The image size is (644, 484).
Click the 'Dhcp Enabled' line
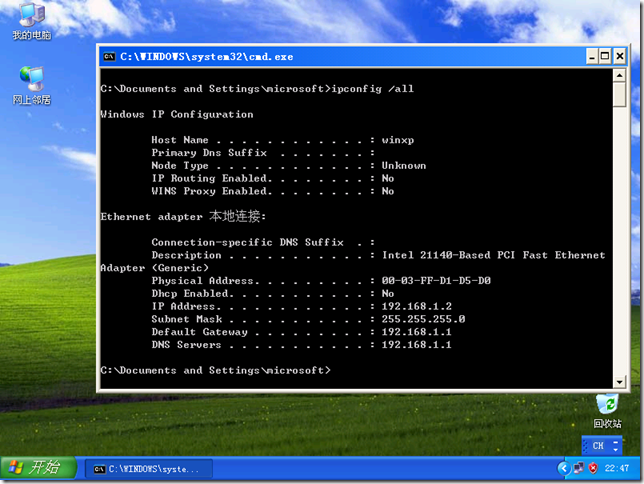273,293
